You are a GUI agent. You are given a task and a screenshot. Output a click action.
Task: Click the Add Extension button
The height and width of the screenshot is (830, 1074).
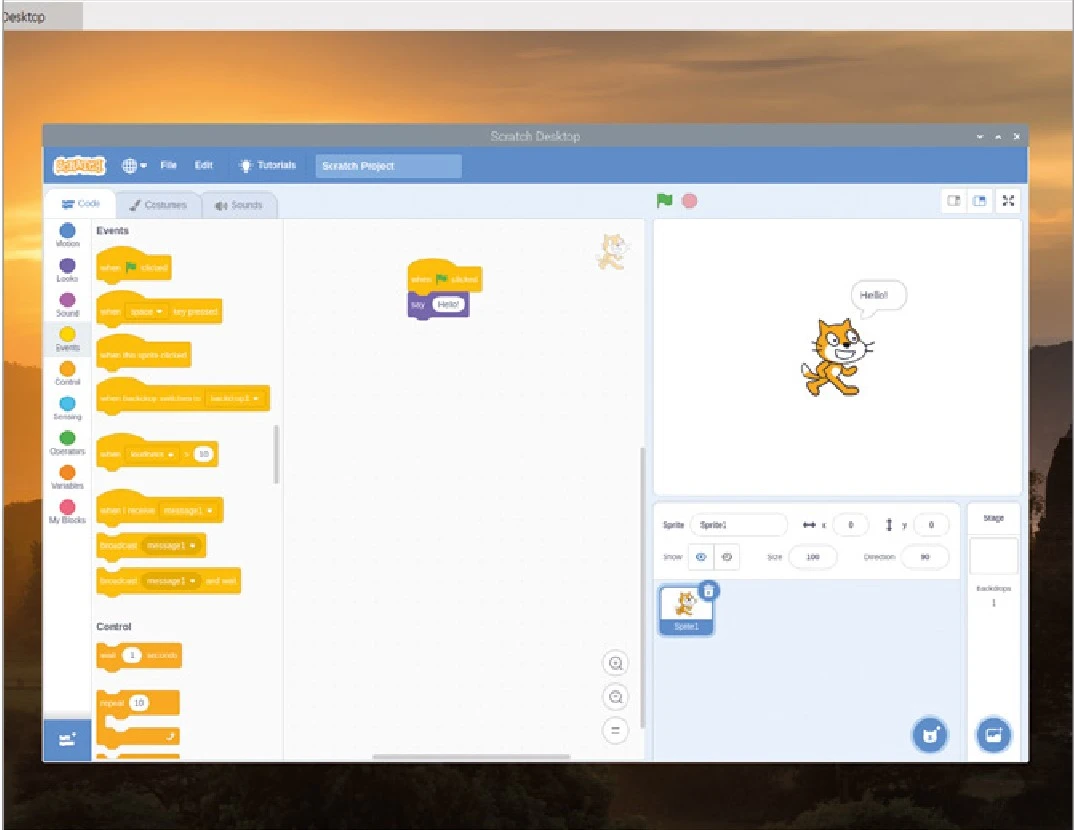(67, 740)
